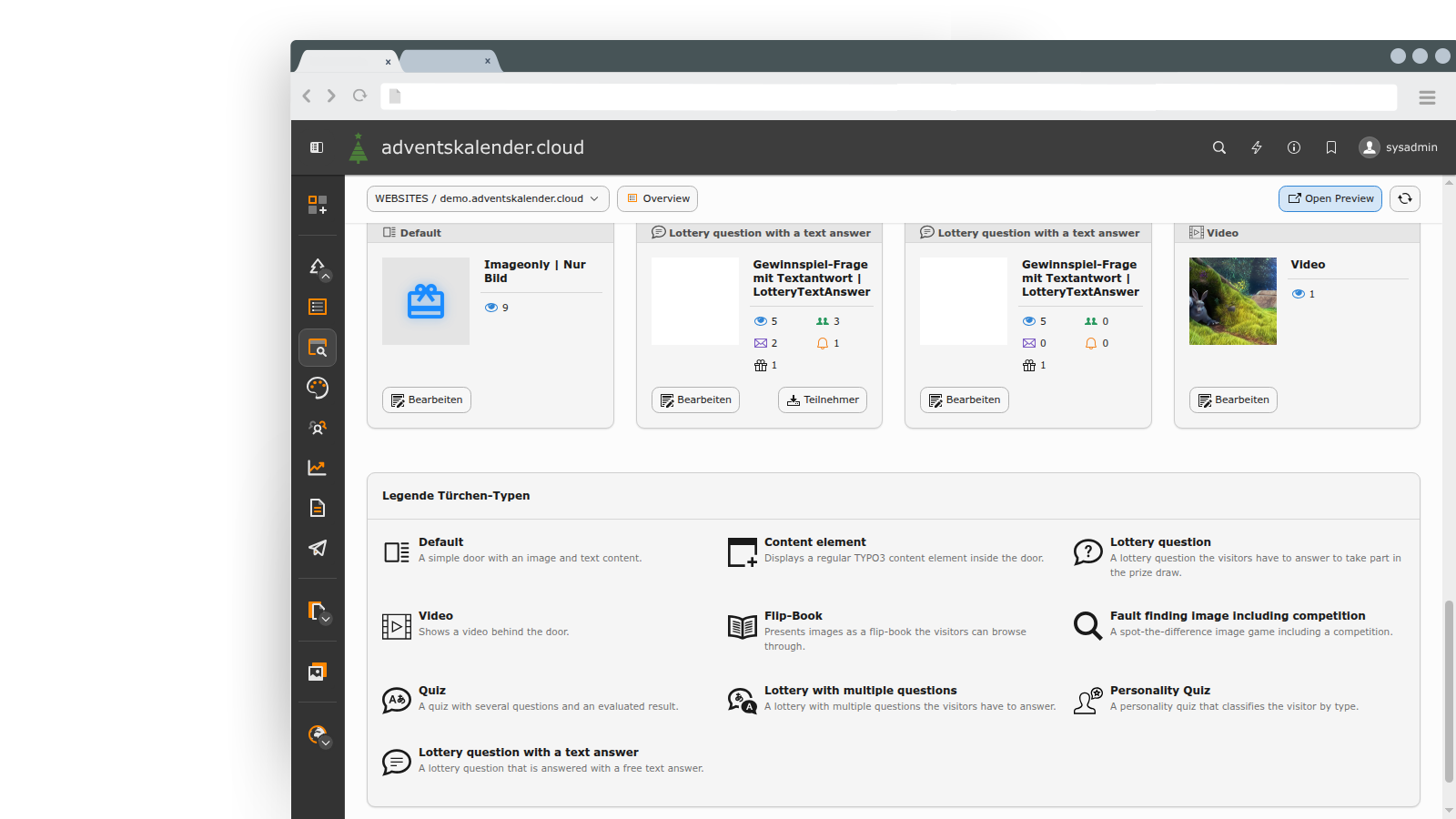Image resolution: width=1456 pixels, height=819 pixels.
Task: Click the page vertical scrollbar thumb
Action: 1449,692
